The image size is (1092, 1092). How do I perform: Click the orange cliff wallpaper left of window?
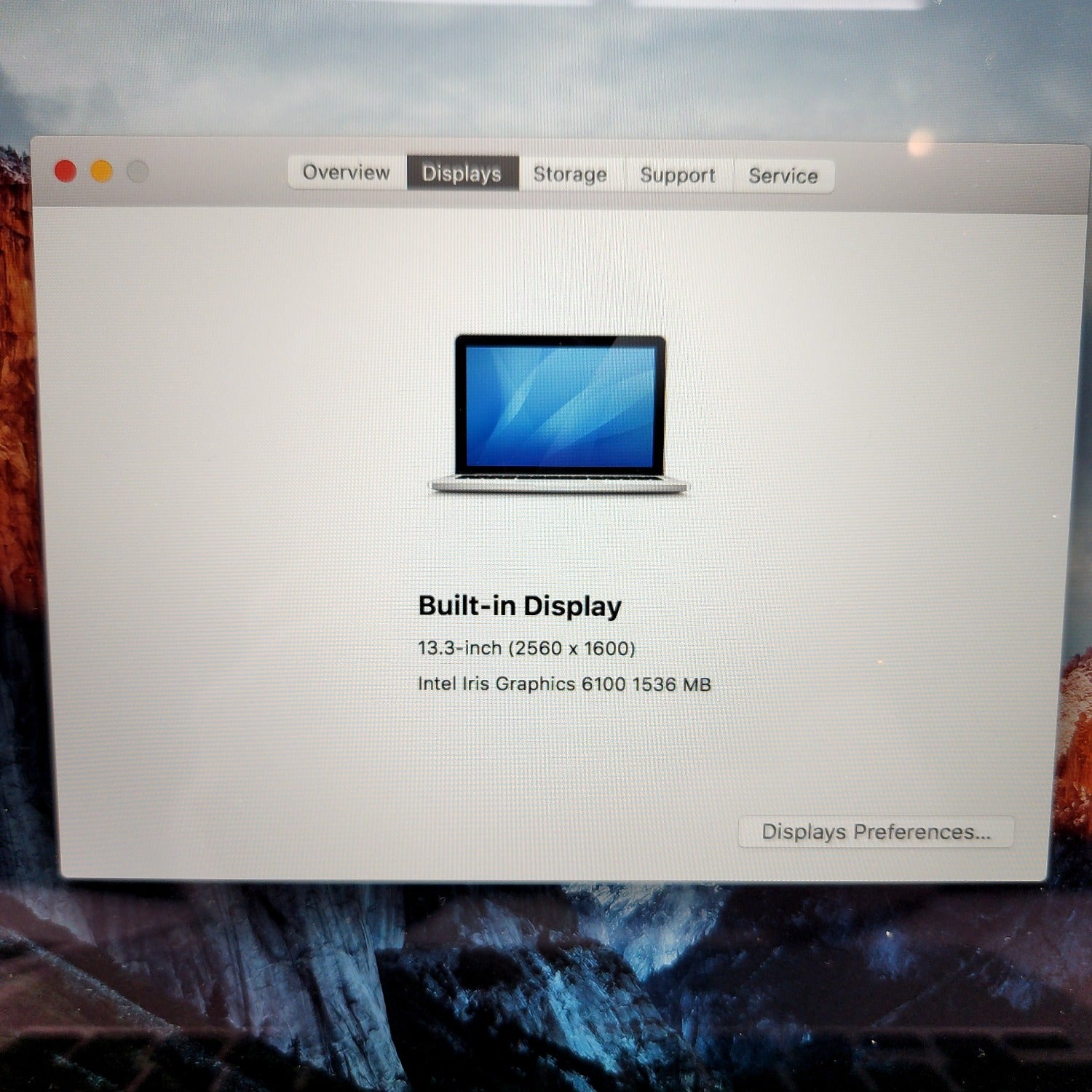coord(13,364)
